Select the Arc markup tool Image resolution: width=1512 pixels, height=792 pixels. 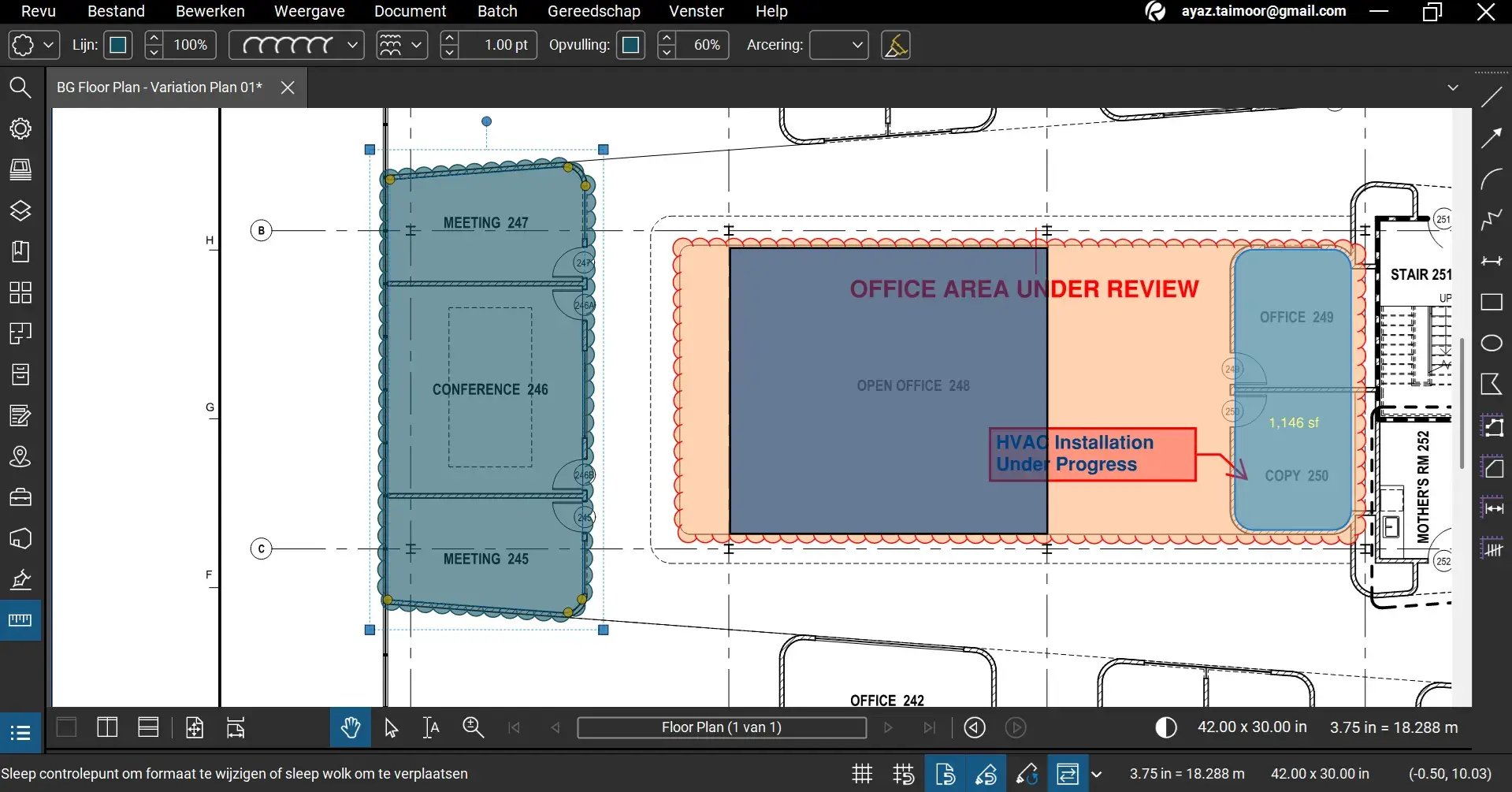(1492, 179)
